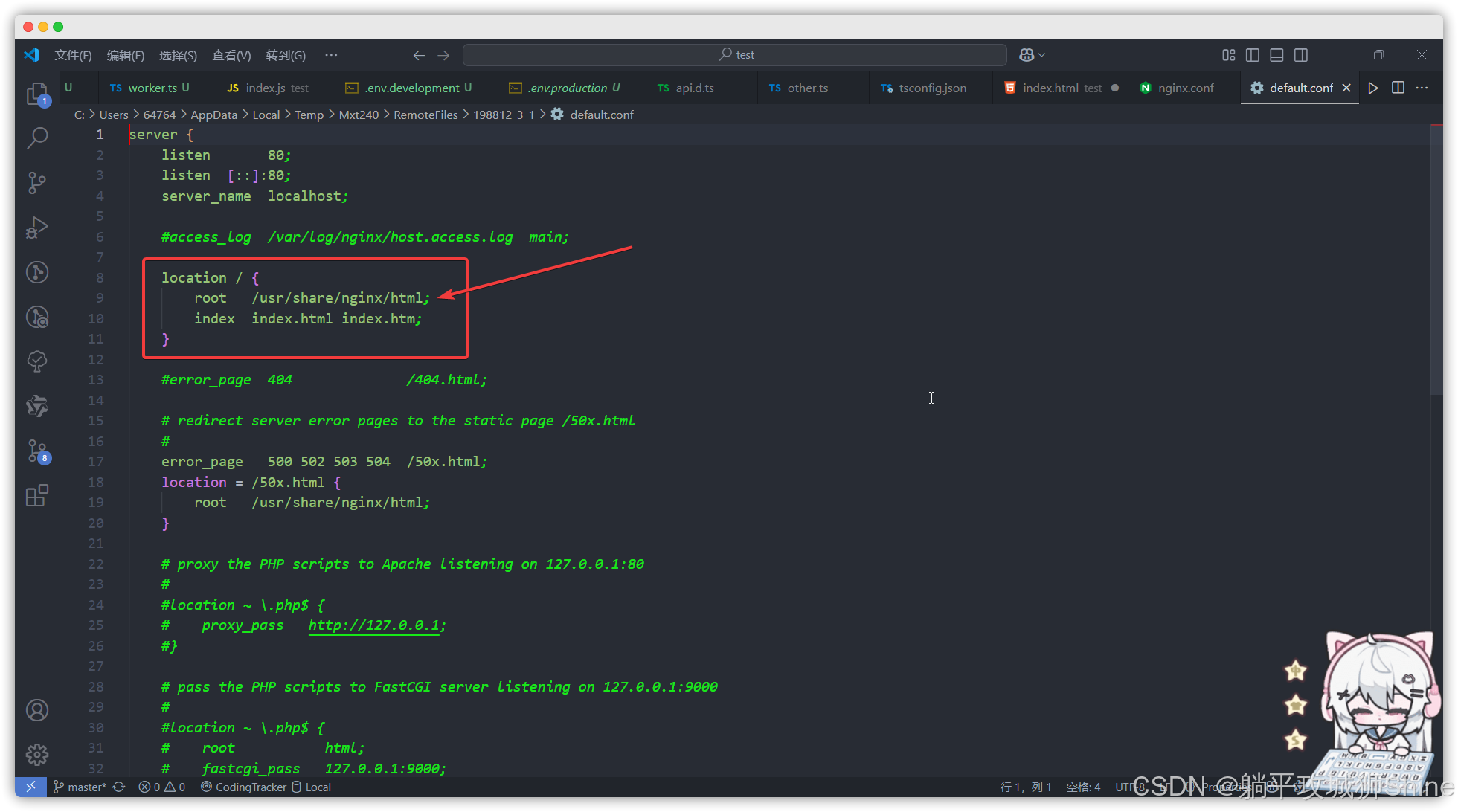Open the Run and Debug view
The width and height of the screenshot is (1458, 812).
coord(37,228)
